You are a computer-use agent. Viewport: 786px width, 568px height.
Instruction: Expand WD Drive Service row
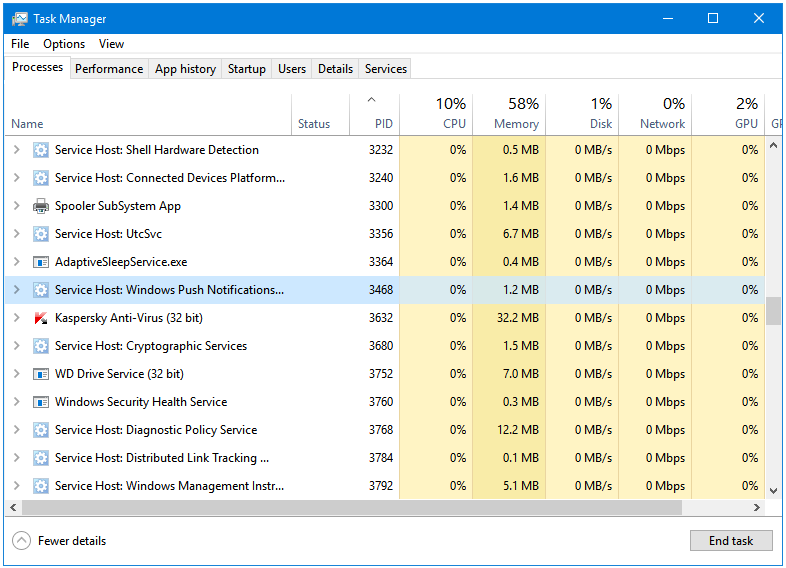(17, 374)
